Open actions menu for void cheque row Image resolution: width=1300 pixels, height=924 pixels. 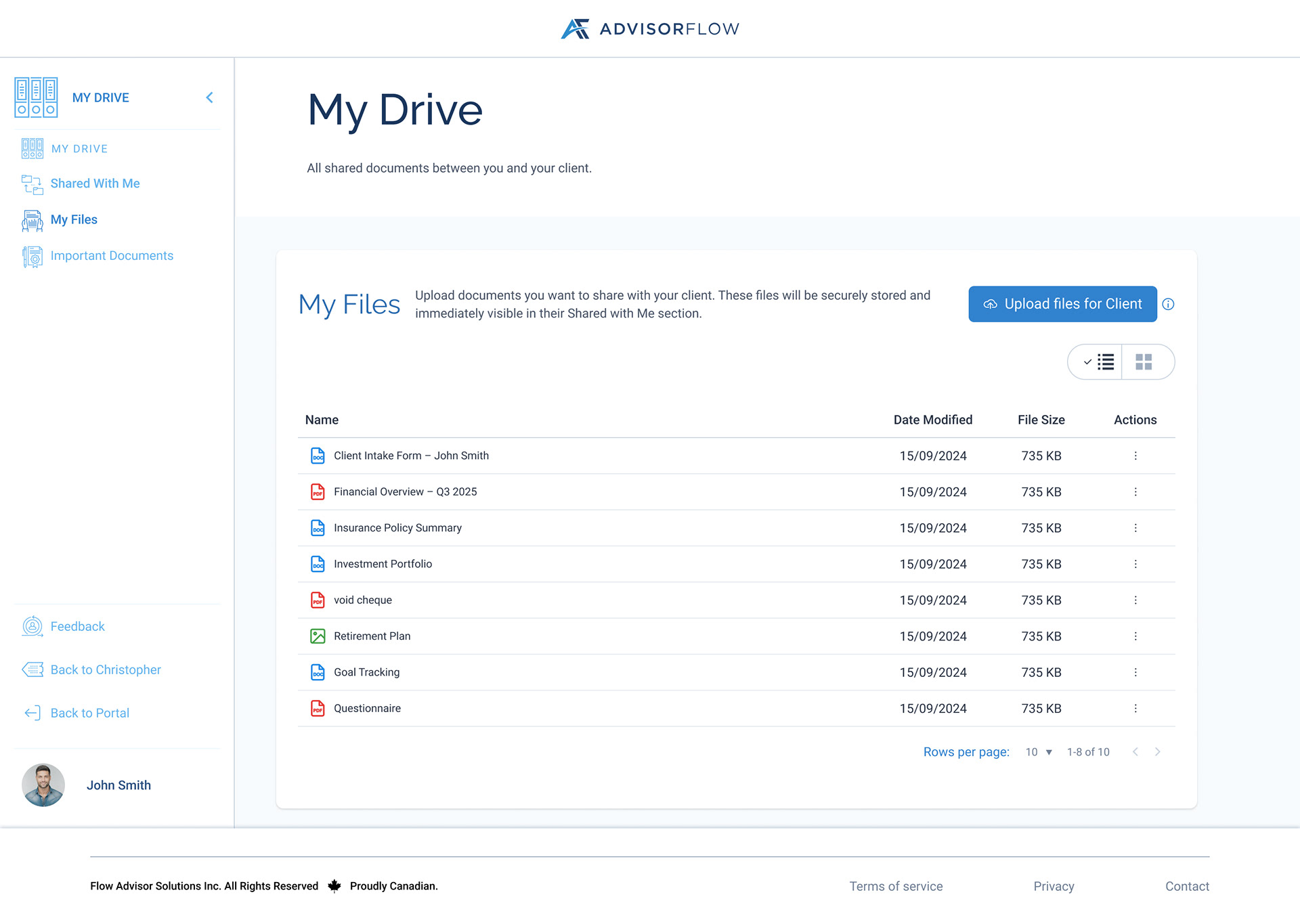(1135, 600)
